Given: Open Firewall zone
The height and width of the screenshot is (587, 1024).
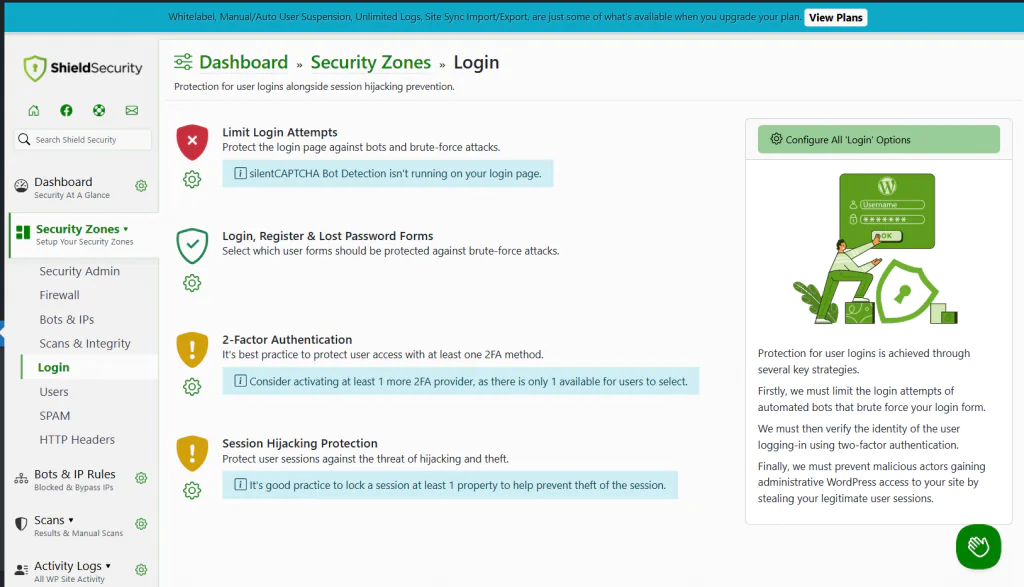Looking at the screenshot, I should 59,295.
